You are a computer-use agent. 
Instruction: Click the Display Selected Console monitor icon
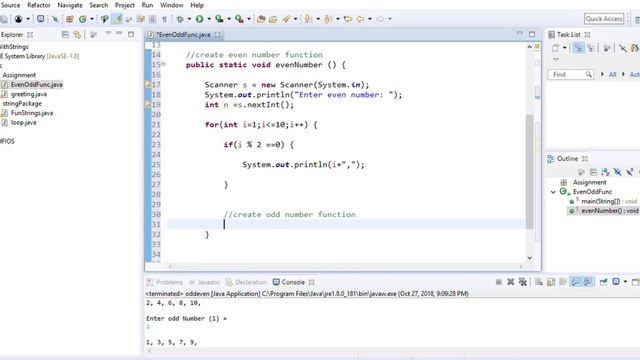point(616,282)
